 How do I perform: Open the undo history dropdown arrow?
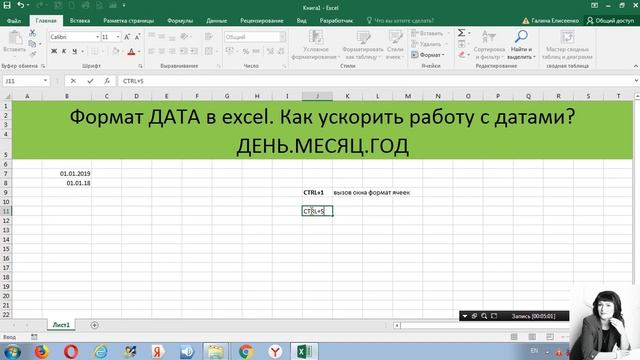27,6
